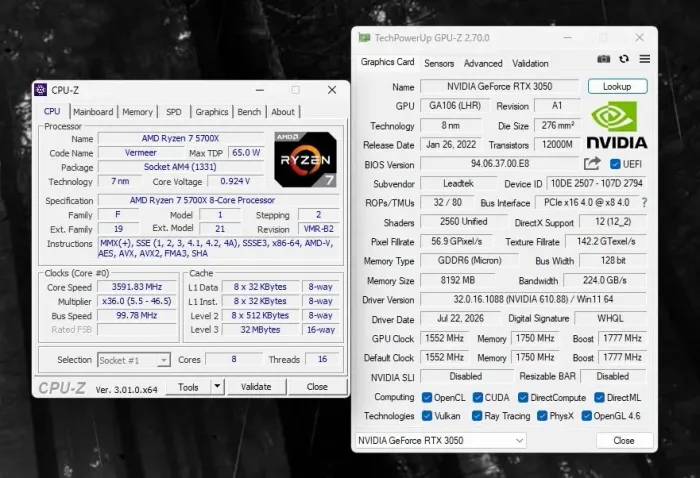Click the Cores value 8
Viewport: 700px width, 478px height.
coord(233,359)
